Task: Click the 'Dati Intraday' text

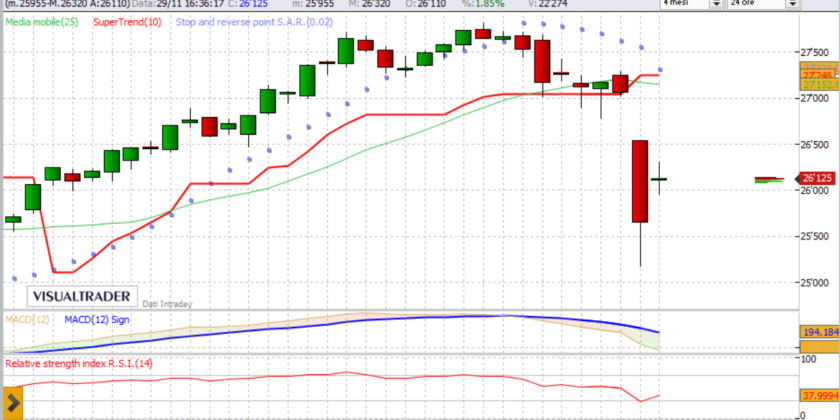Action: 167,304
